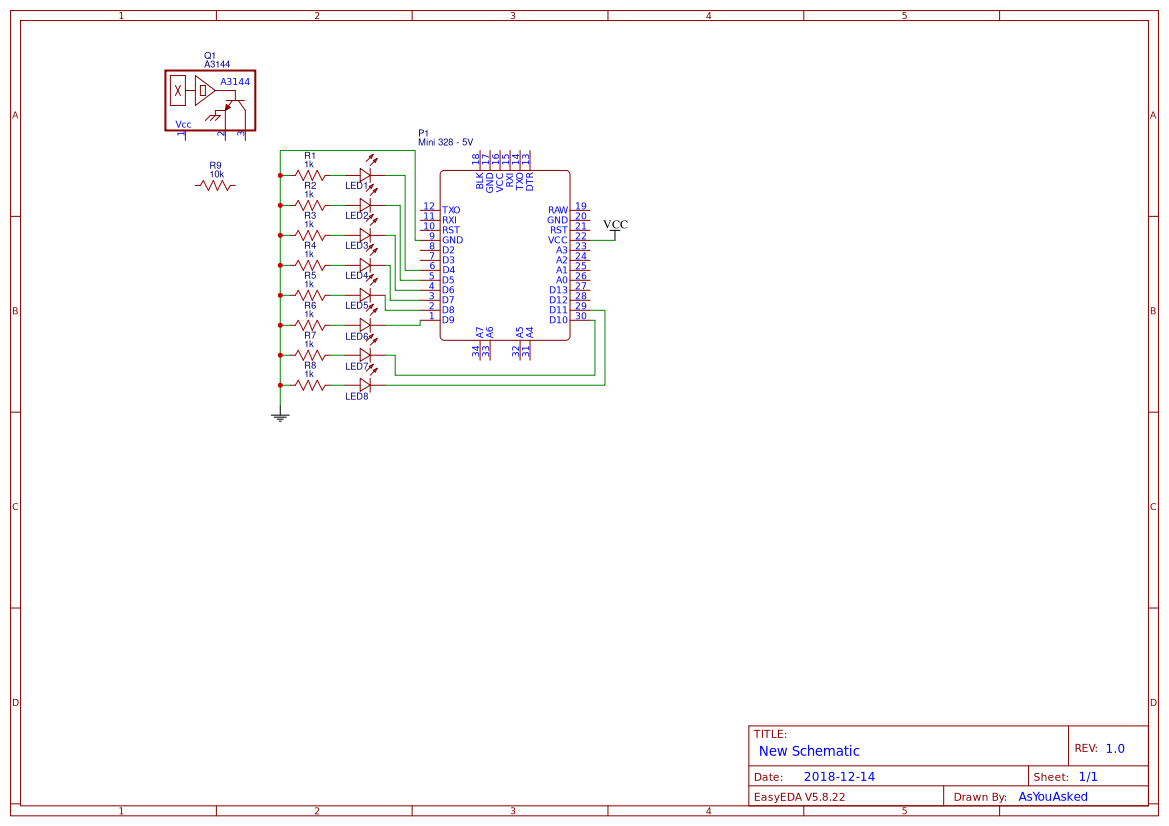Click the D13 pin label on the module
This screenshot has height=826, width=1169.
click(x=557, y=290)
